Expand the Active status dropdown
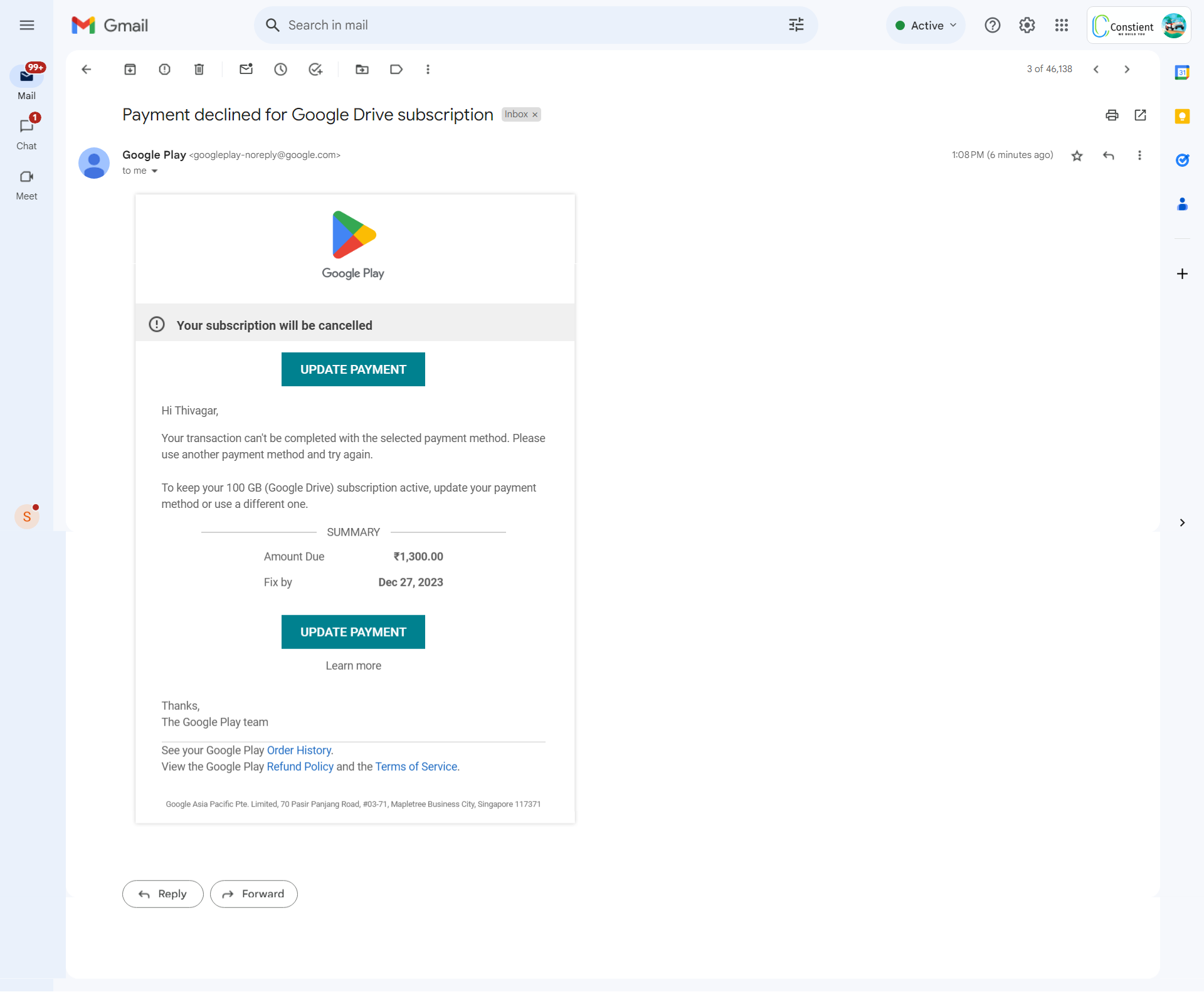Screen dimensions: 1204x992 pos(926,26)
